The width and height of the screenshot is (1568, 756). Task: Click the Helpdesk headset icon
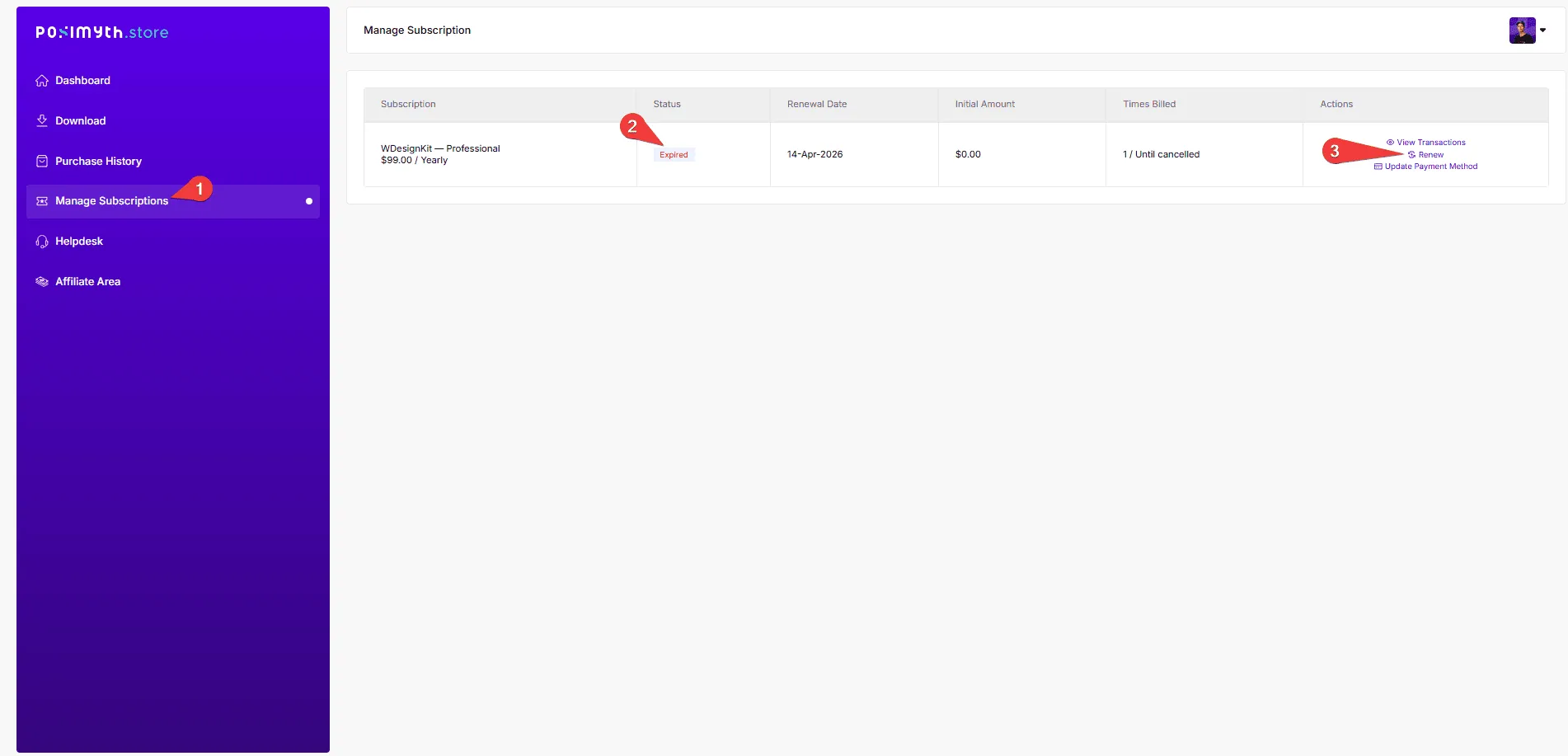(x=42, y=242)
